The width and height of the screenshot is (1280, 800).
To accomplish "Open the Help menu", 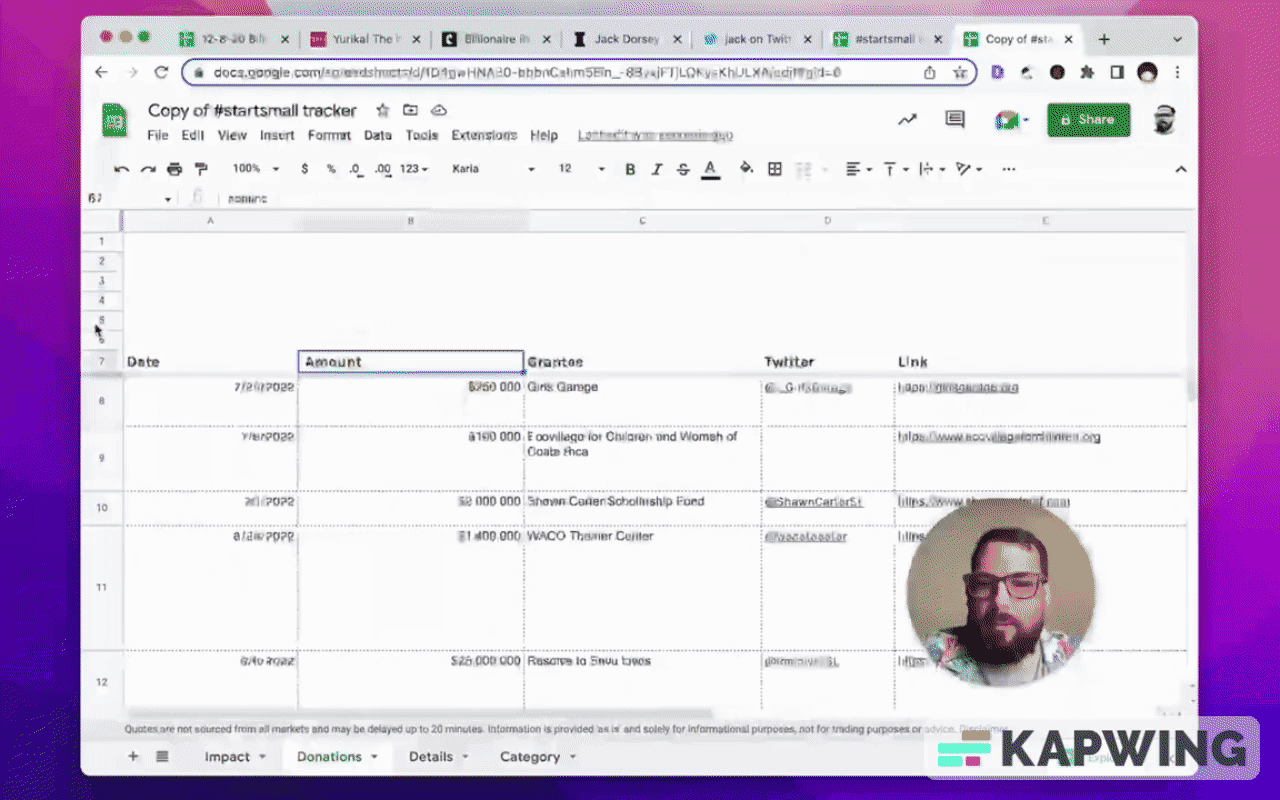I will coord(544,135).
